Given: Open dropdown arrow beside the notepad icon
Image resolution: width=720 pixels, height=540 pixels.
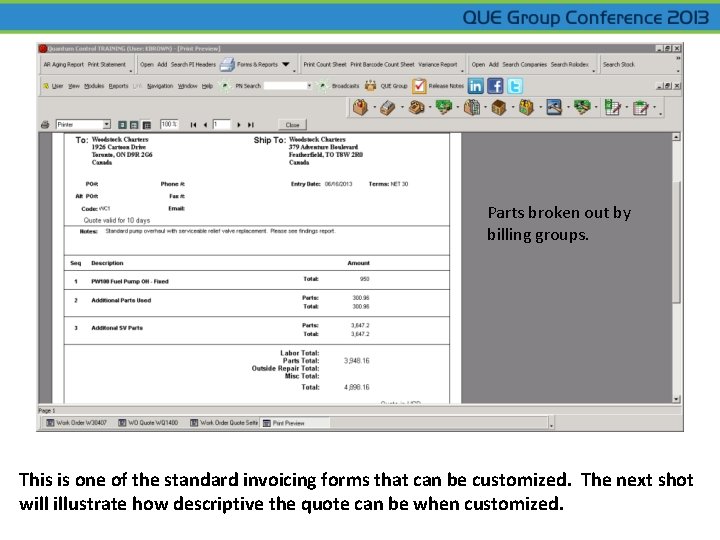Looking at the screenshot, I should click(x=654, y=108).
